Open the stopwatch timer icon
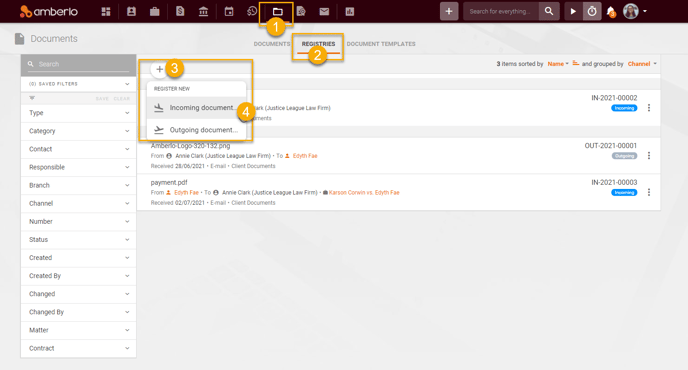 pyautogui.click(x=592, y=11)
